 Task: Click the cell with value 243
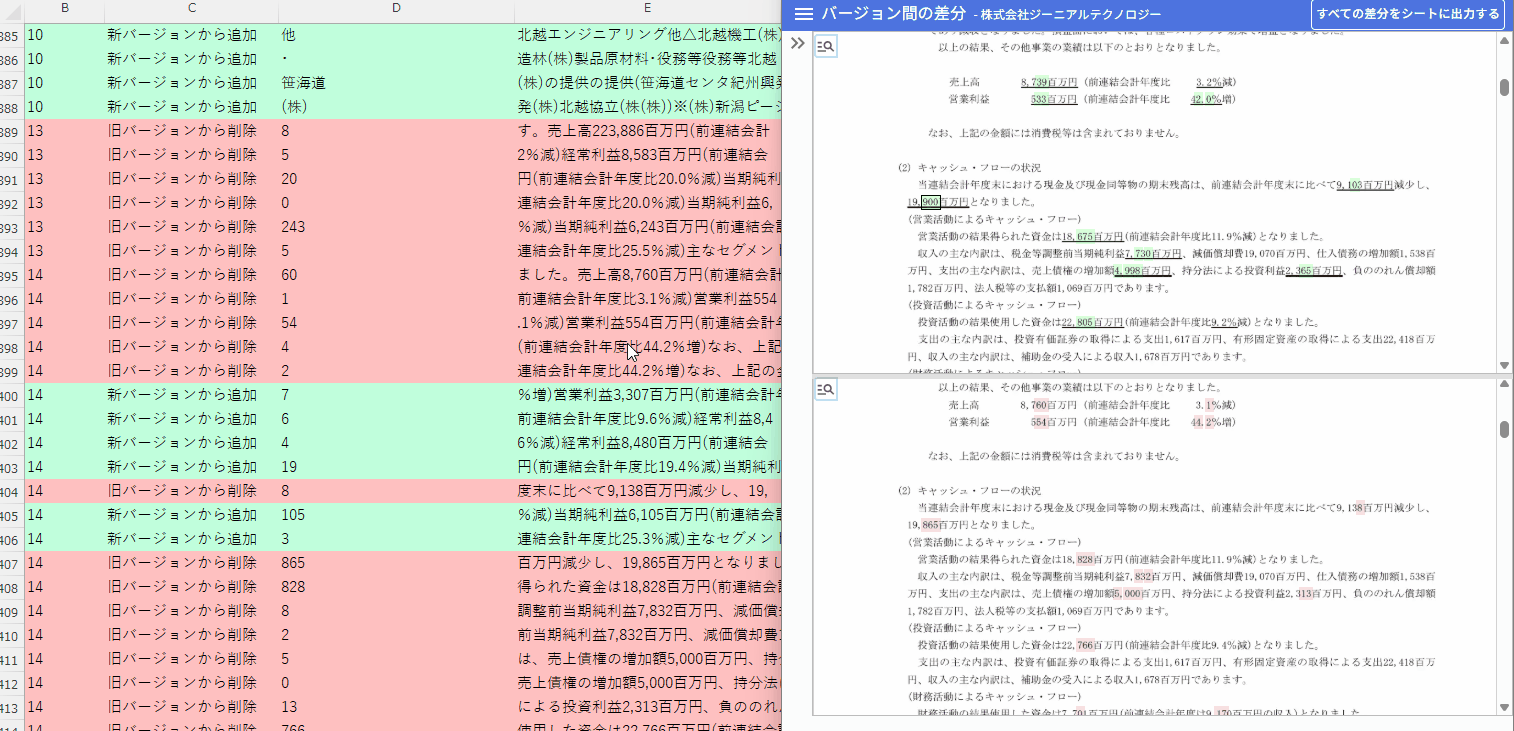(x=396, y=227)
